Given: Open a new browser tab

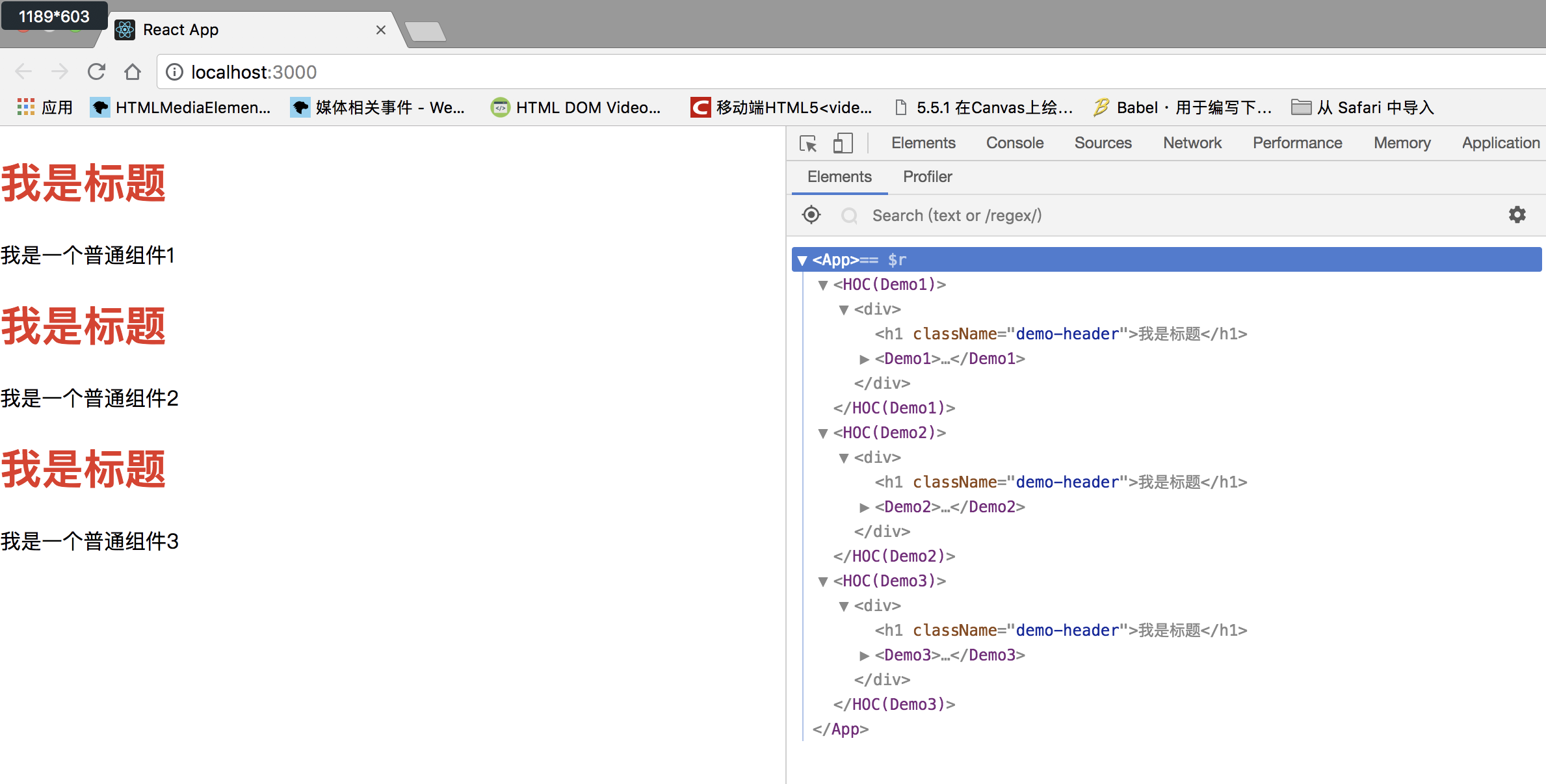Looking at the screenshot, I should 425,31.
